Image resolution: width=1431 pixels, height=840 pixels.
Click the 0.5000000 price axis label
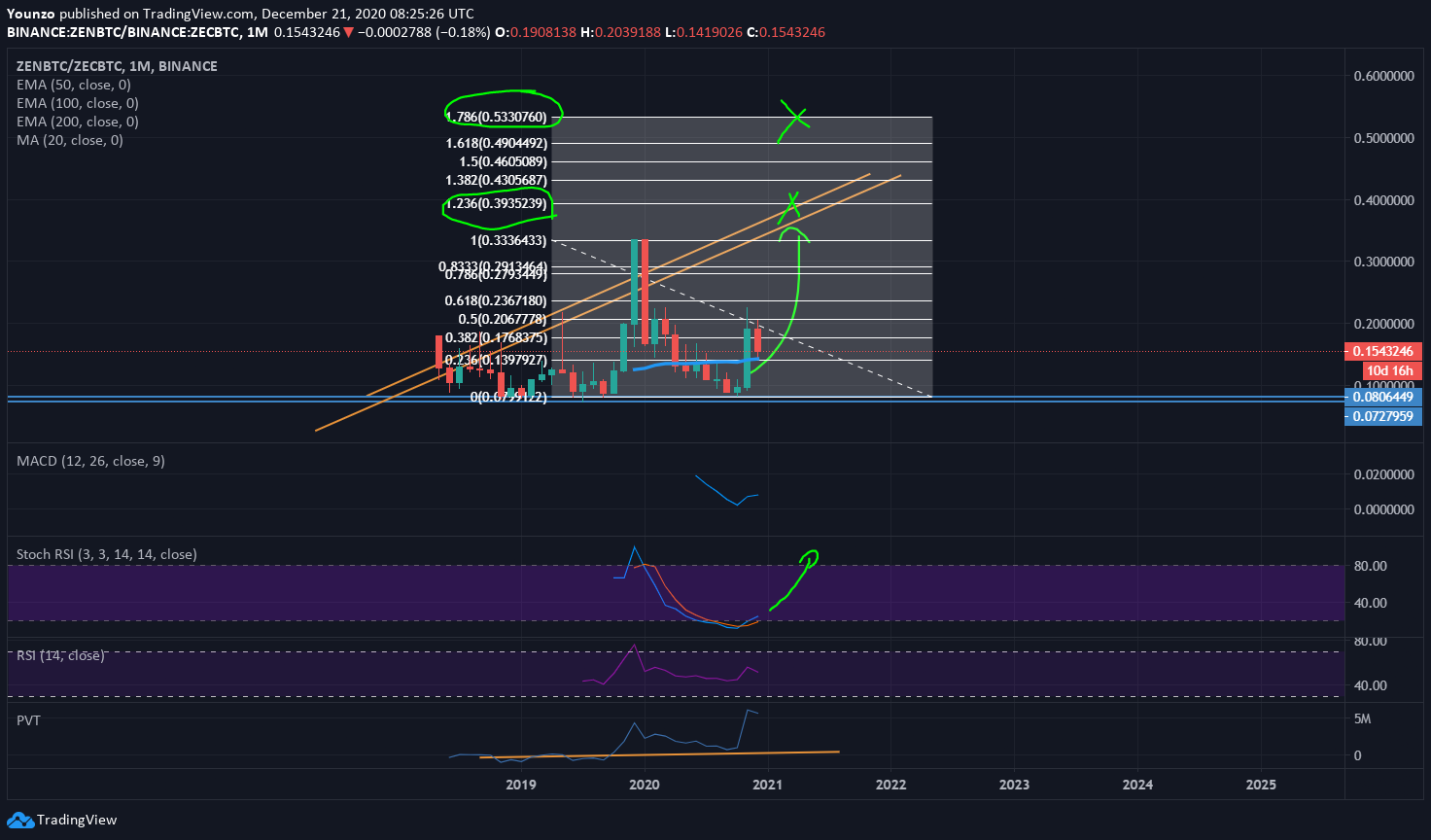point(1383,138)
